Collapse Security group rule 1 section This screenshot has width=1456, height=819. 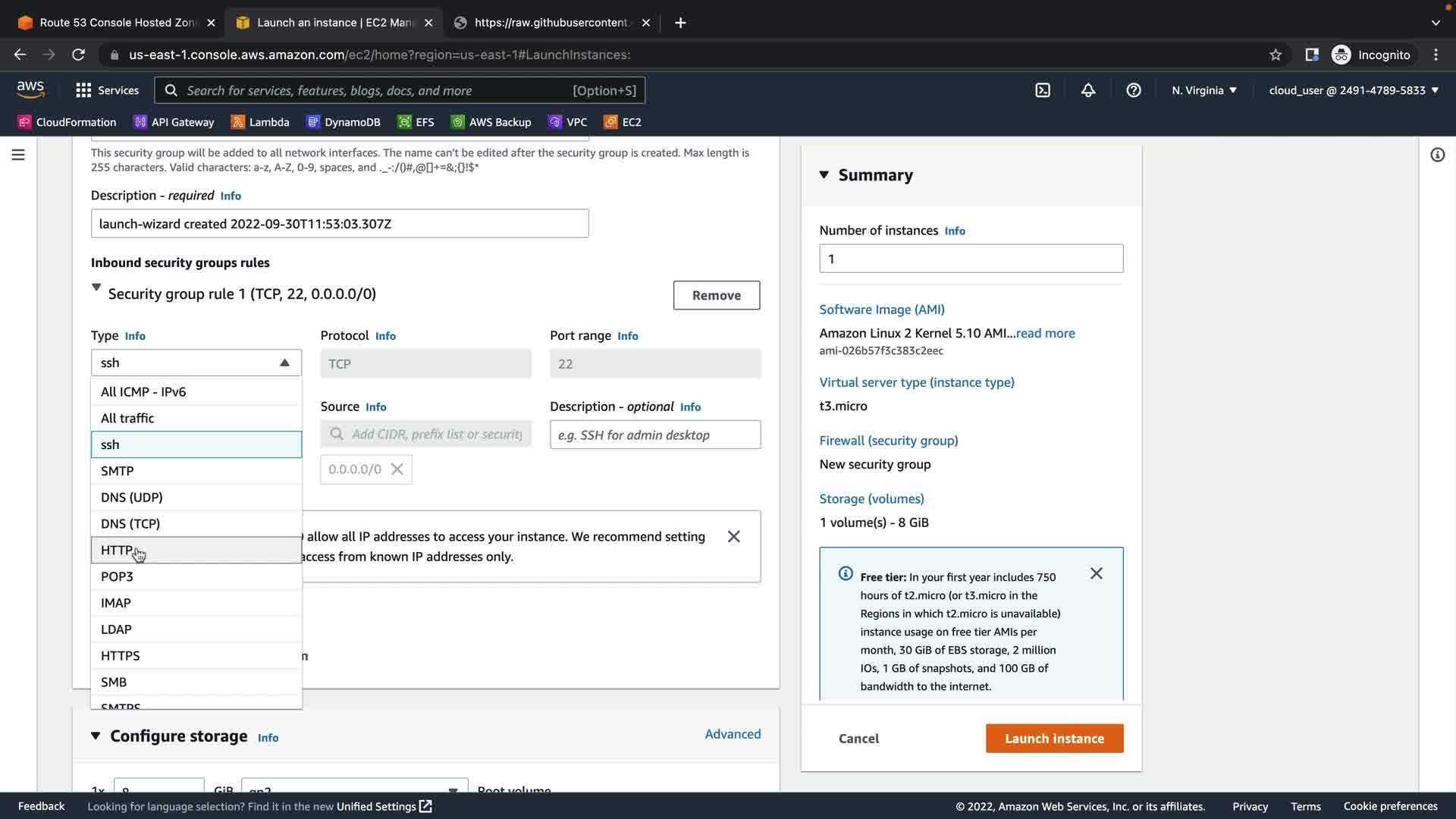(x=96, y=288)
